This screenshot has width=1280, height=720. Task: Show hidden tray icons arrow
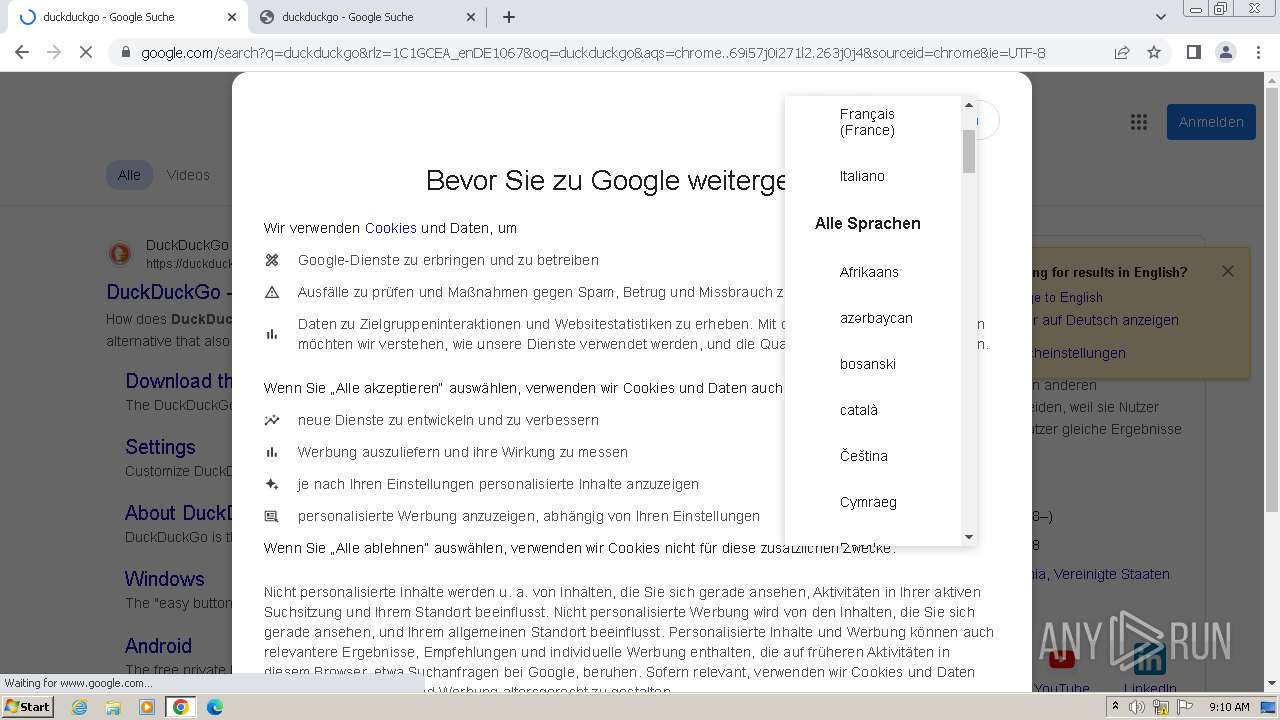[1115, 707]
